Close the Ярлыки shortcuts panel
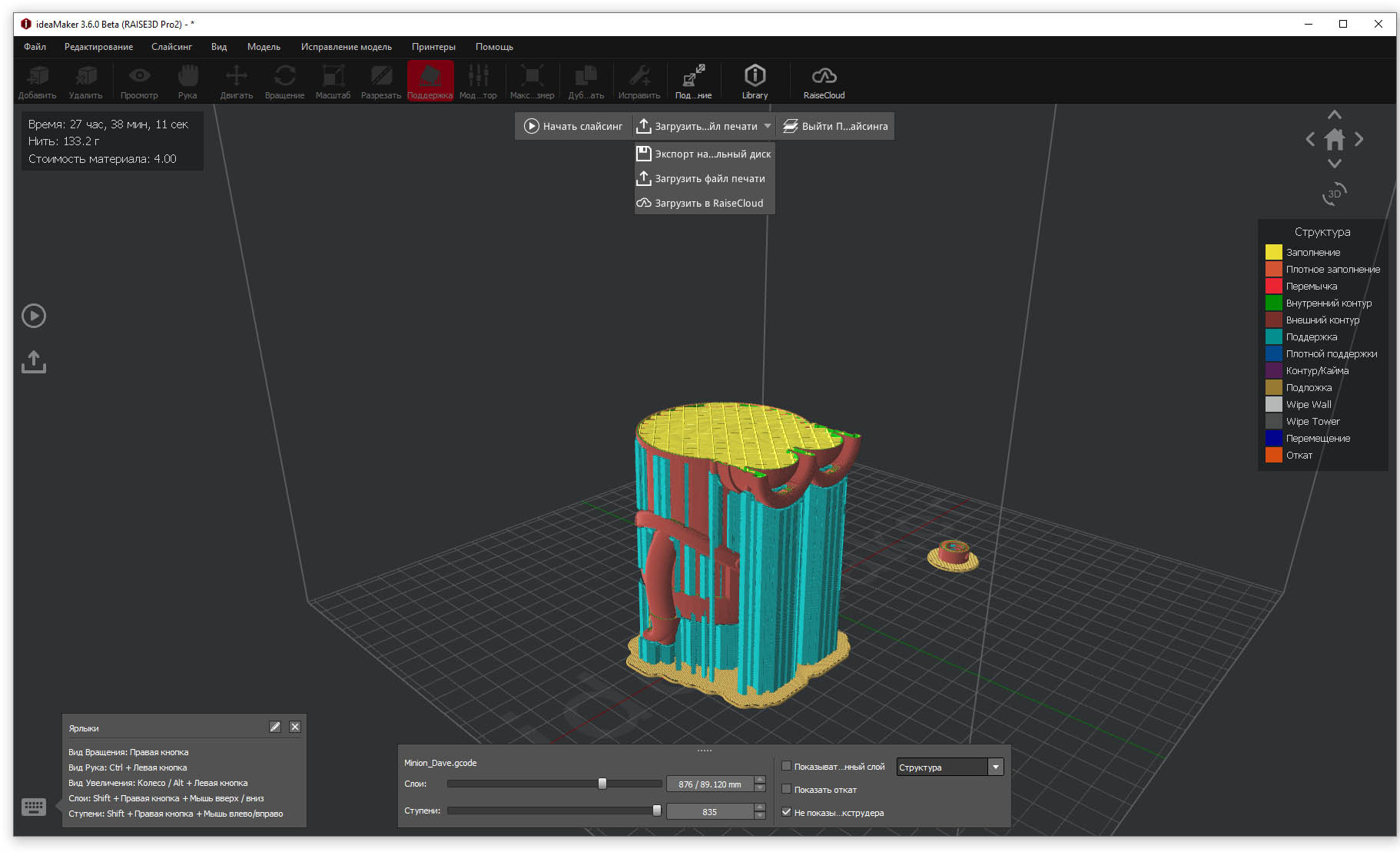Screen dimensions: 1400x852 pos(295,727)
